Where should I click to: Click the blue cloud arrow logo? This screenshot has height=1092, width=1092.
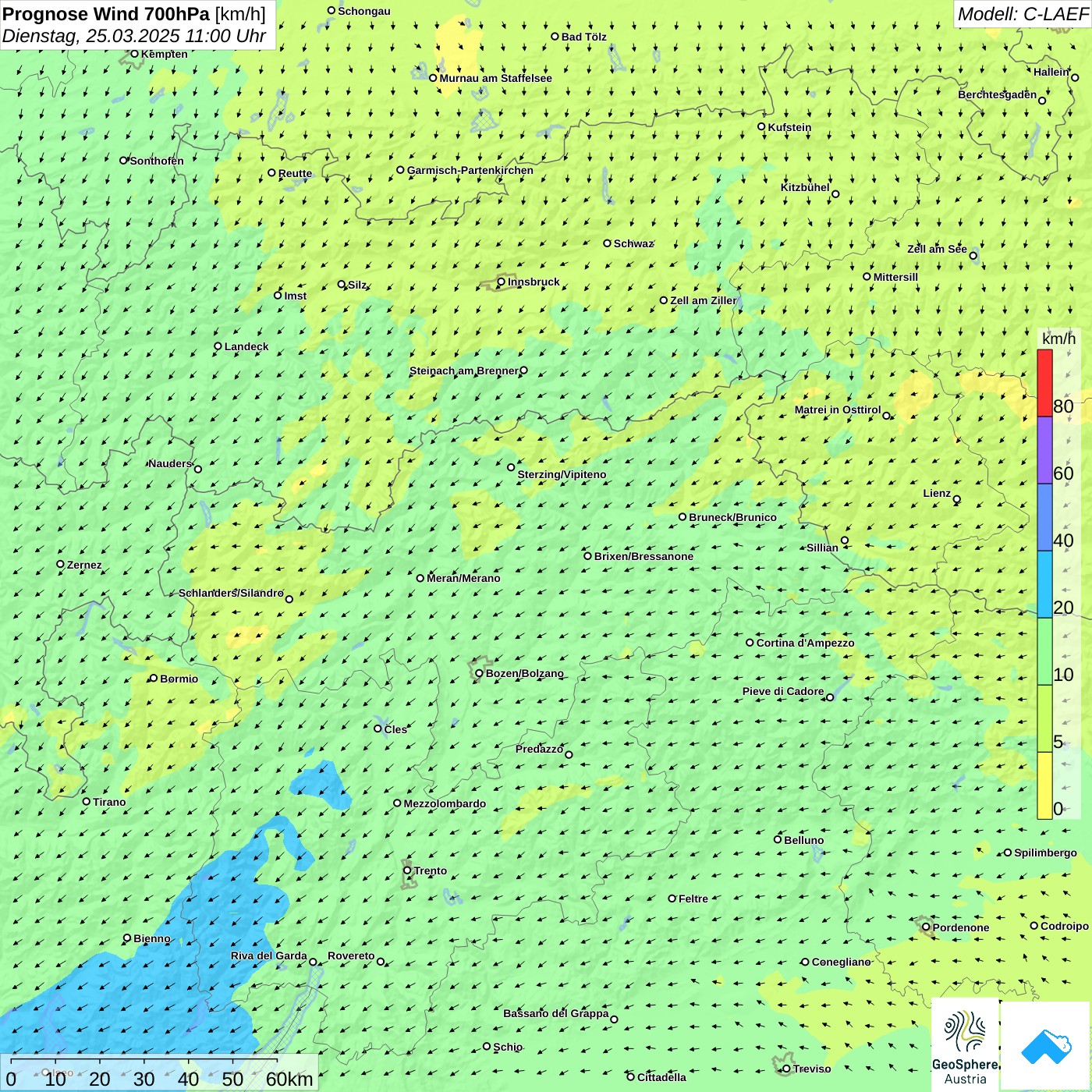coord(1046,1047)
